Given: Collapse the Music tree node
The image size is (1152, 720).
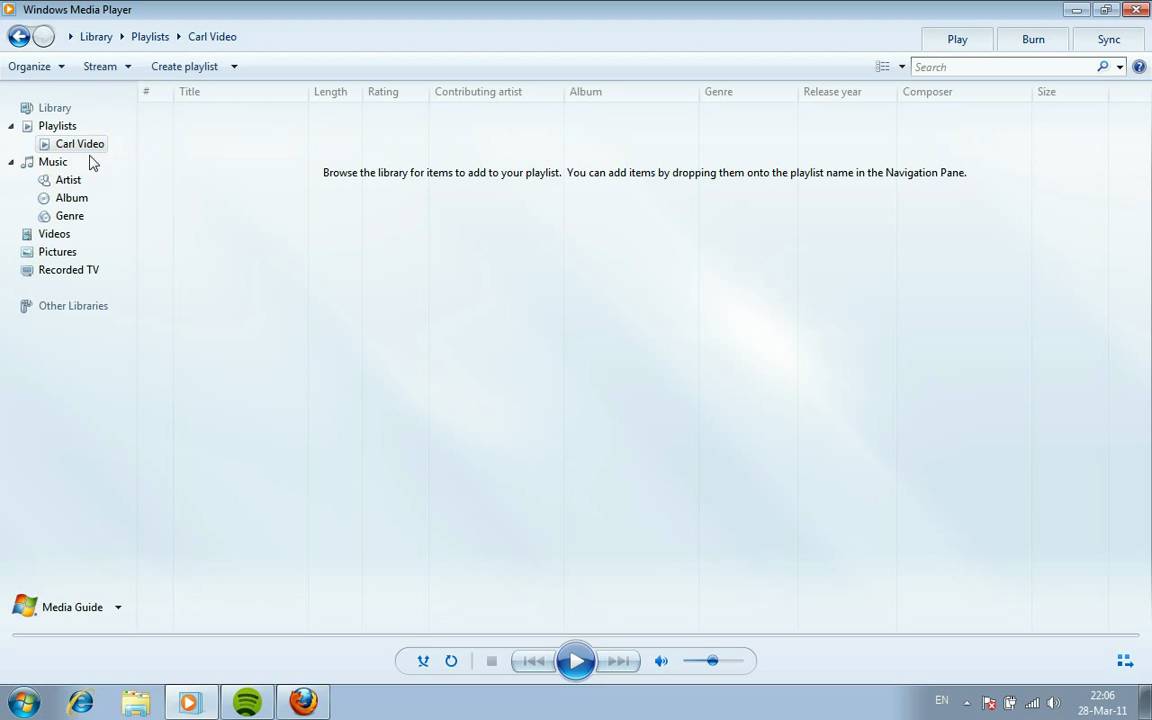Looking at the screenshot, I should [x=11, y=162].
